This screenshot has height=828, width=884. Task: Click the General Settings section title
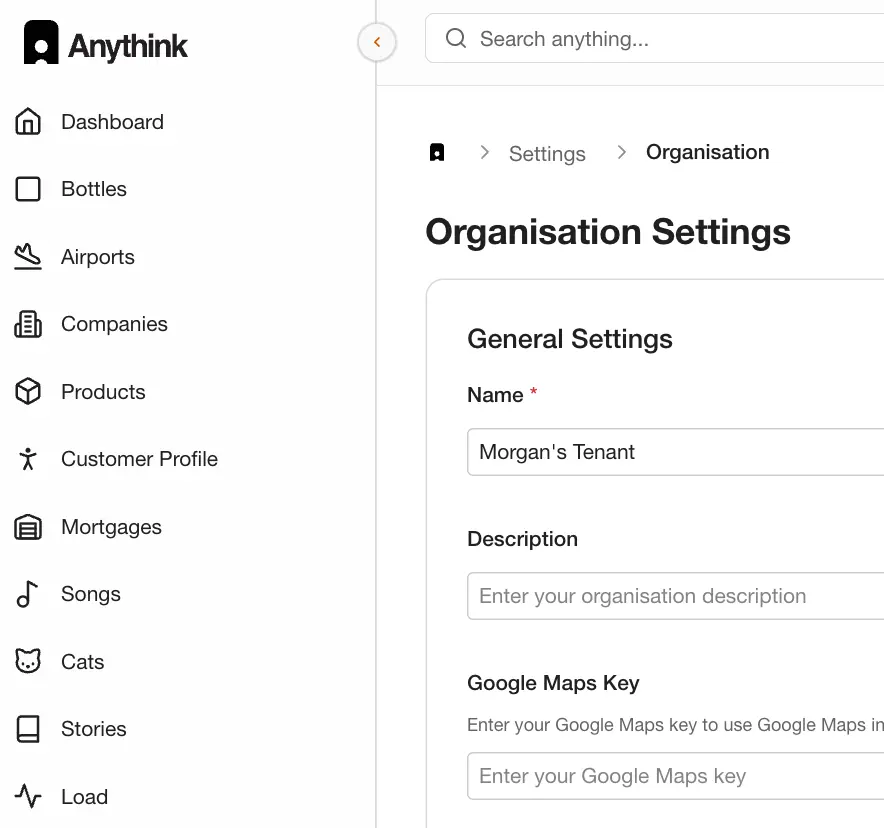tap(570, 339)
